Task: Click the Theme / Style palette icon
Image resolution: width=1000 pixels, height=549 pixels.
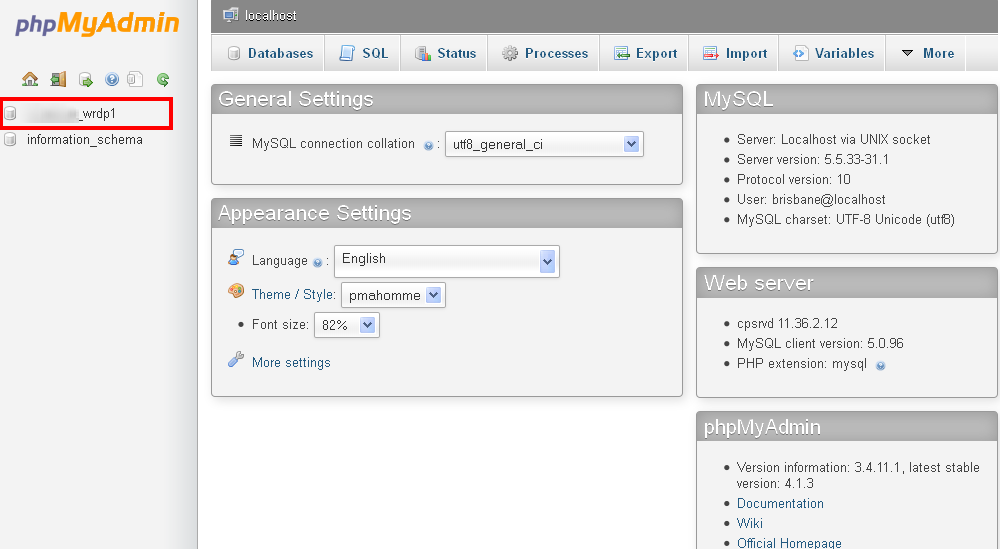Action: [x=236, y=291]
